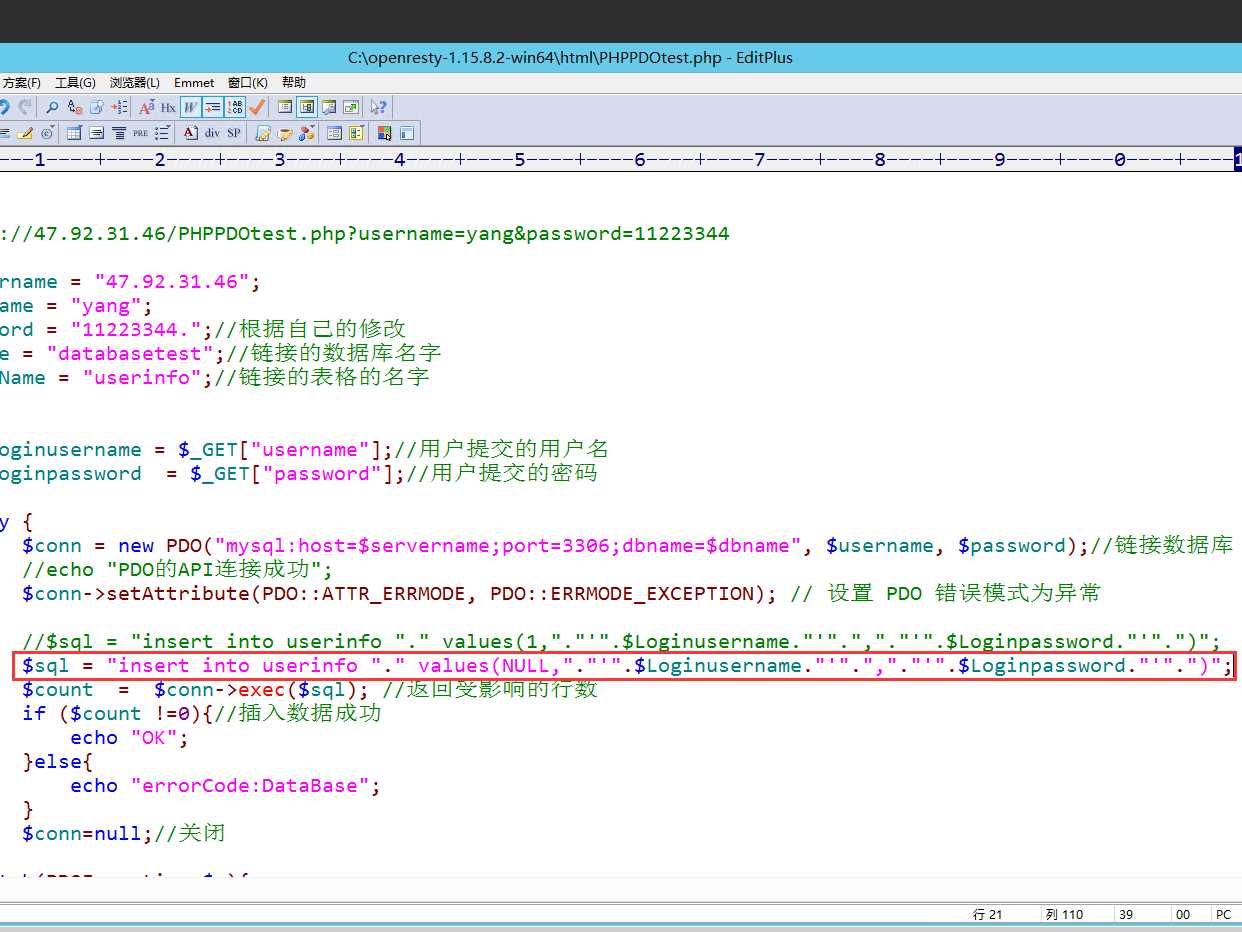Toggle the Hx hex viewer

point(168,107)
